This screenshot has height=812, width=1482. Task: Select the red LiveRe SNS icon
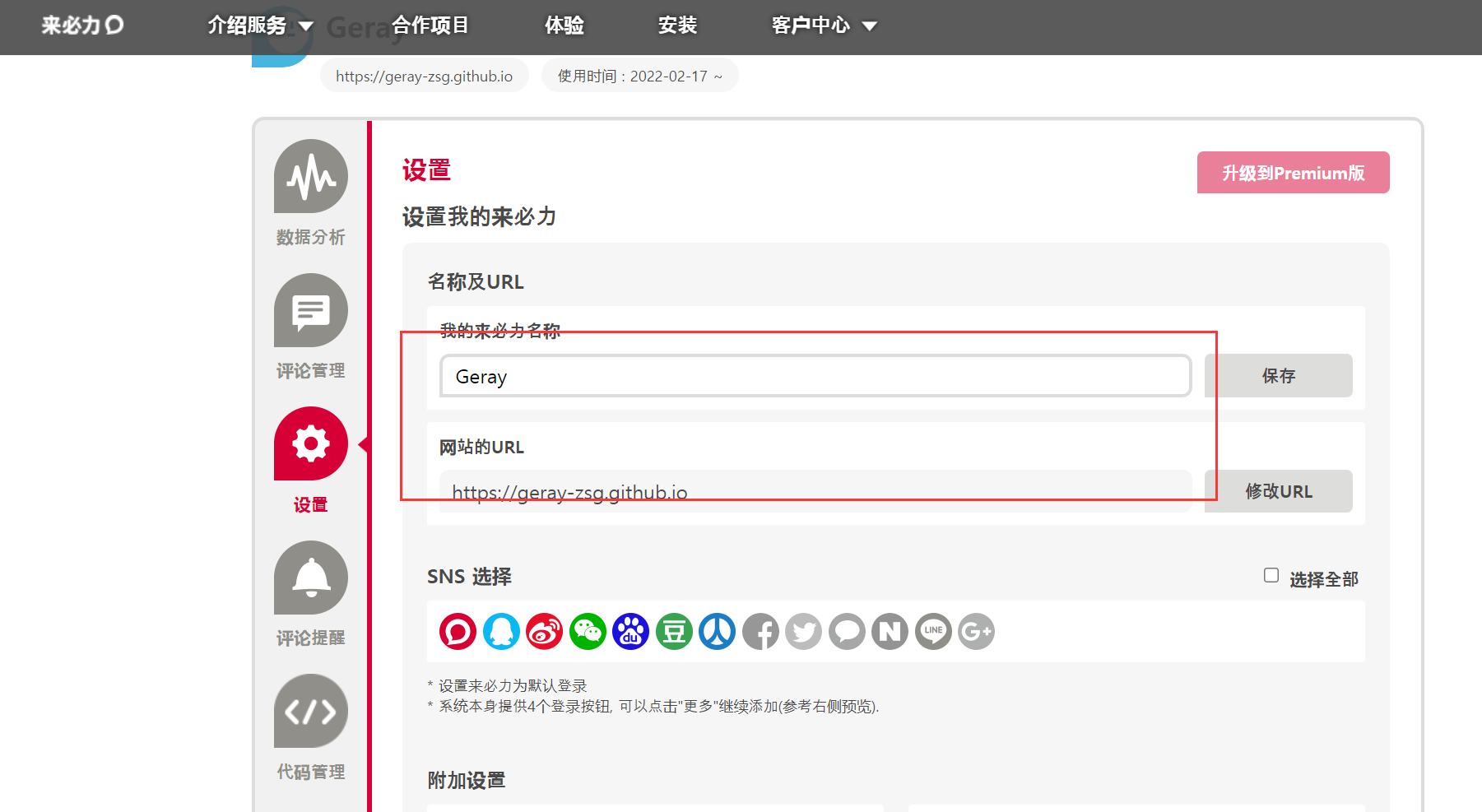458,632
